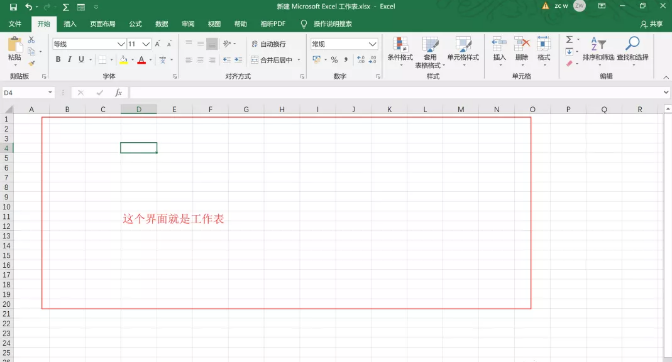This screenshot has width=672, height=362.
Task: Click 删除 delete cells button
Action: pos(522,51)
